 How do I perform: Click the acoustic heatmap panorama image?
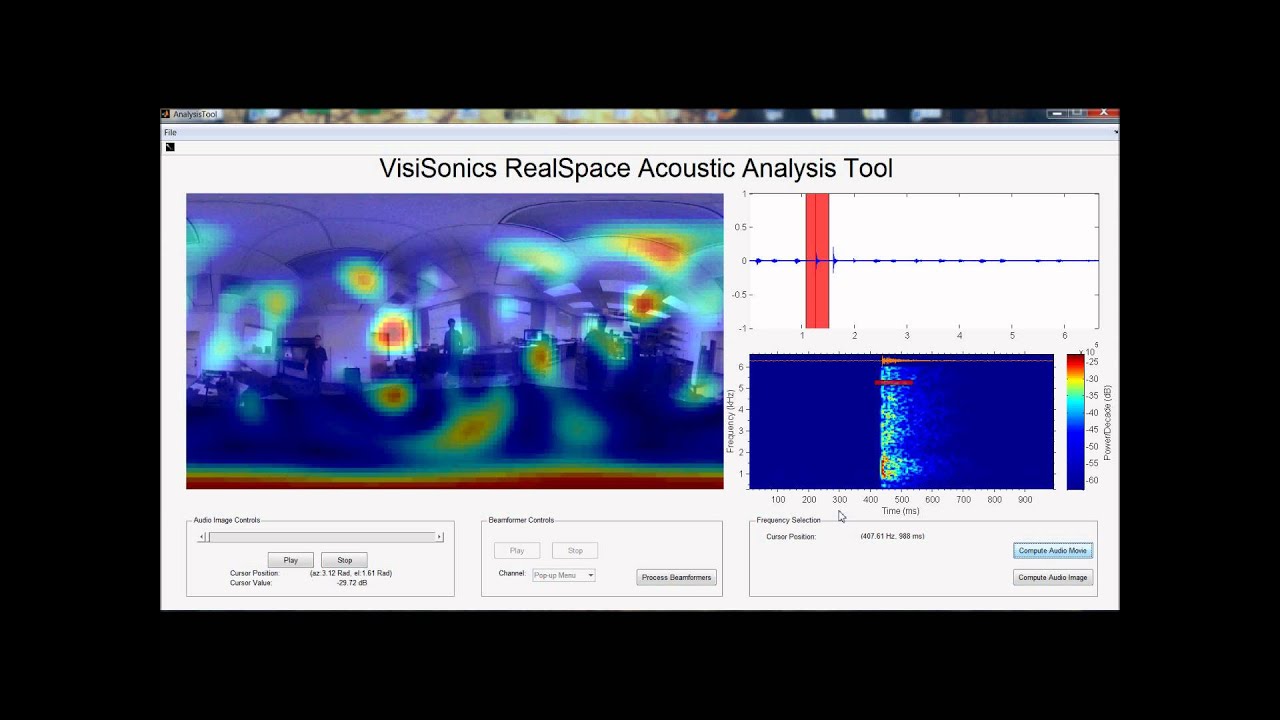454,341
